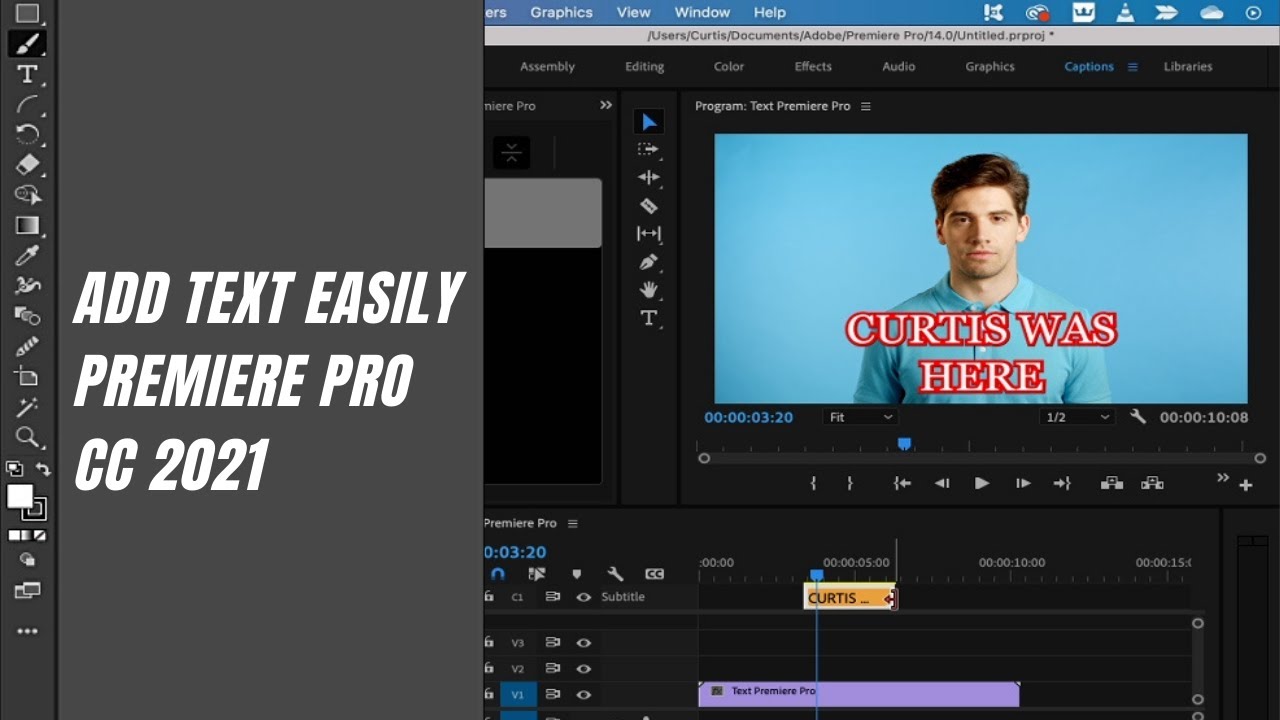Select the Track Select Forward tool
The width and height of the screenshot is (1280, 720).
[x=649, y=150]
